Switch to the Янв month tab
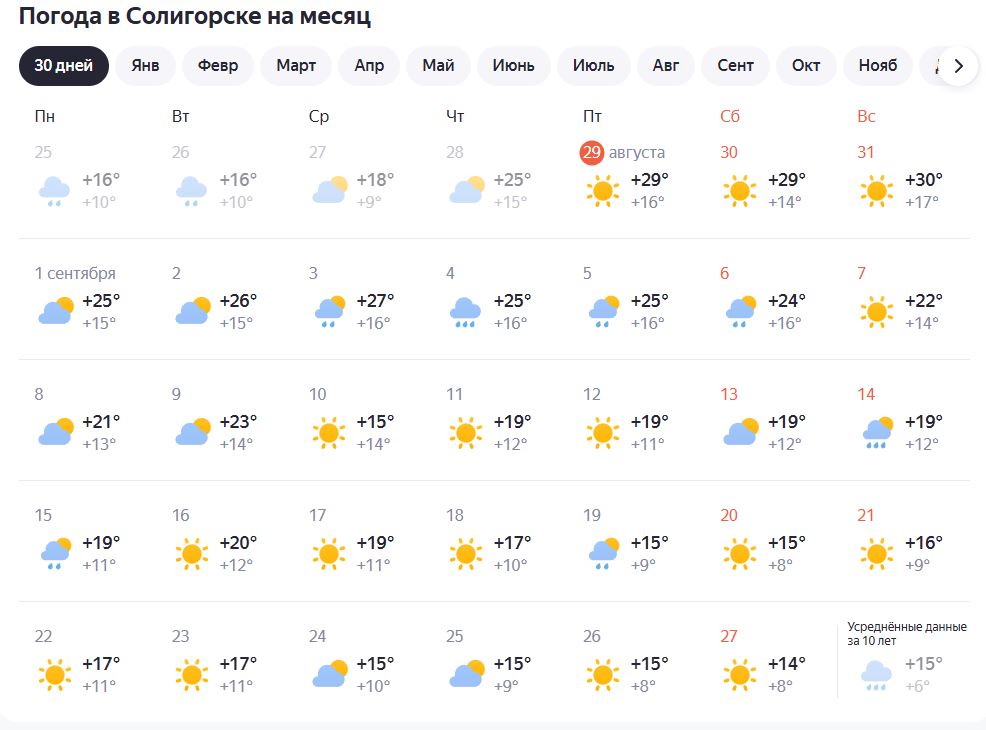This screenshot has height=730, width=986. (x=145, y=66)
